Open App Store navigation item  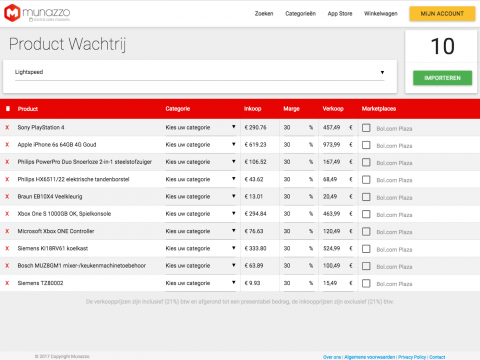coord(340,14)
